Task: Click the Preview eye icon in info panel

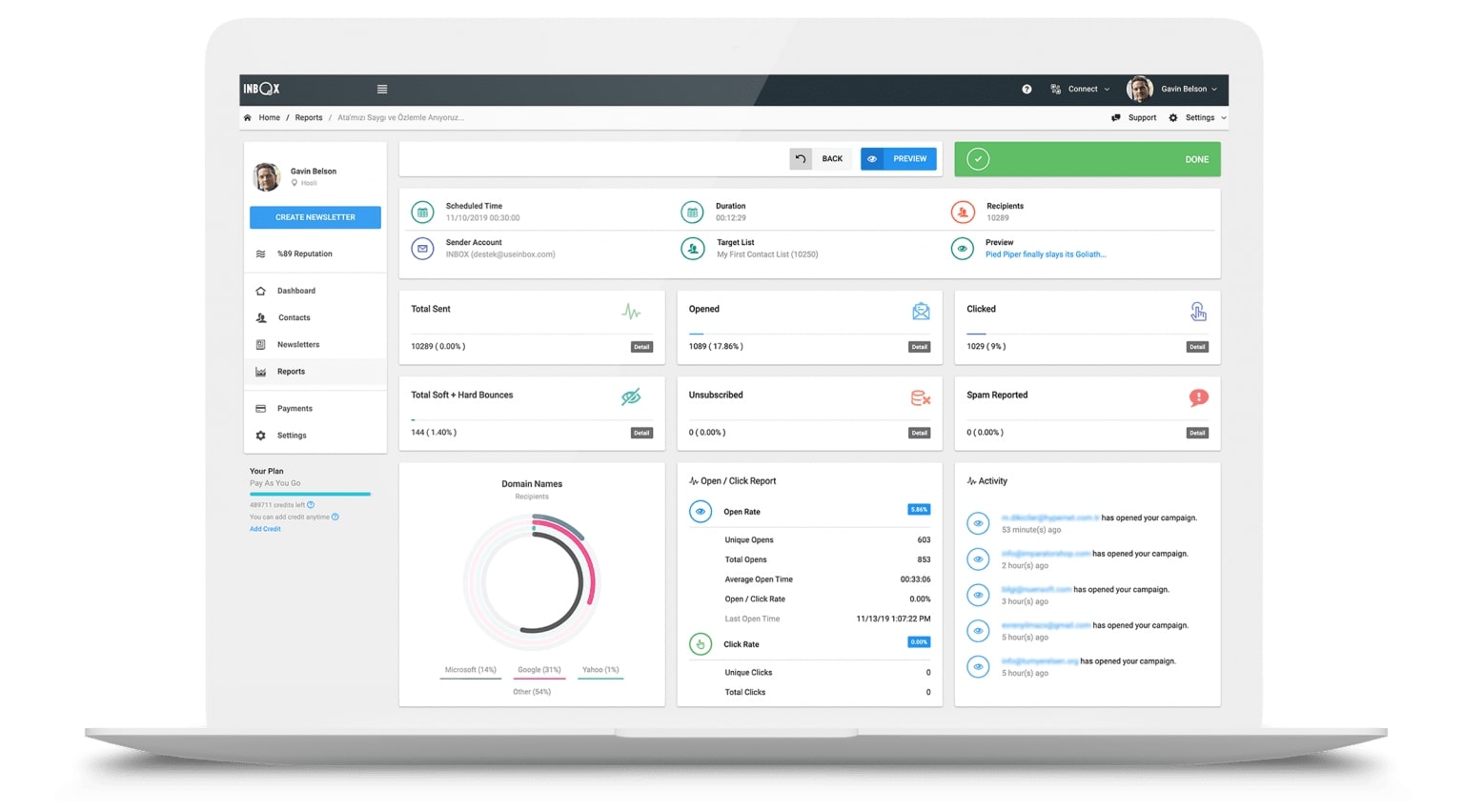Action: pos(963,249)
